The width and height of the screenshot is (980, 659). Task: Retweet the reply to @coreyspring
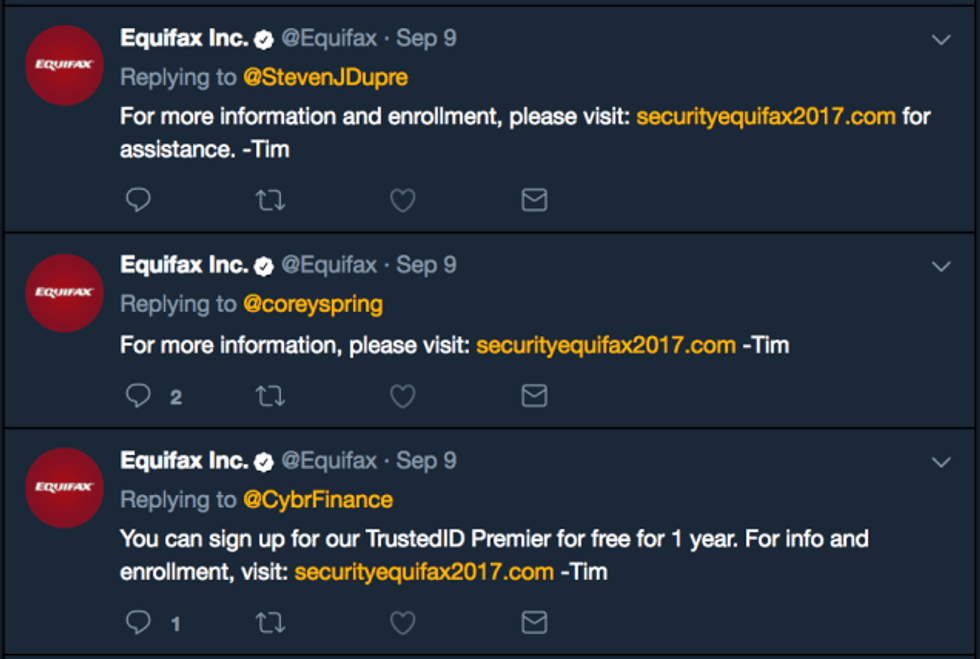[270, 397]
